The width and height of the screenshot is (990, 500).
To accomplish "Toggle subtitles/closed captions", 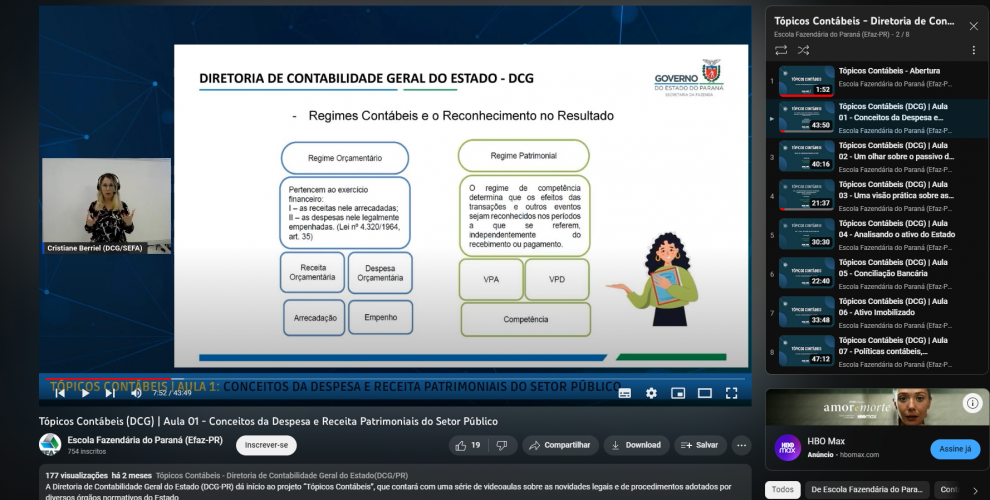I will click(x=625, y=393).
